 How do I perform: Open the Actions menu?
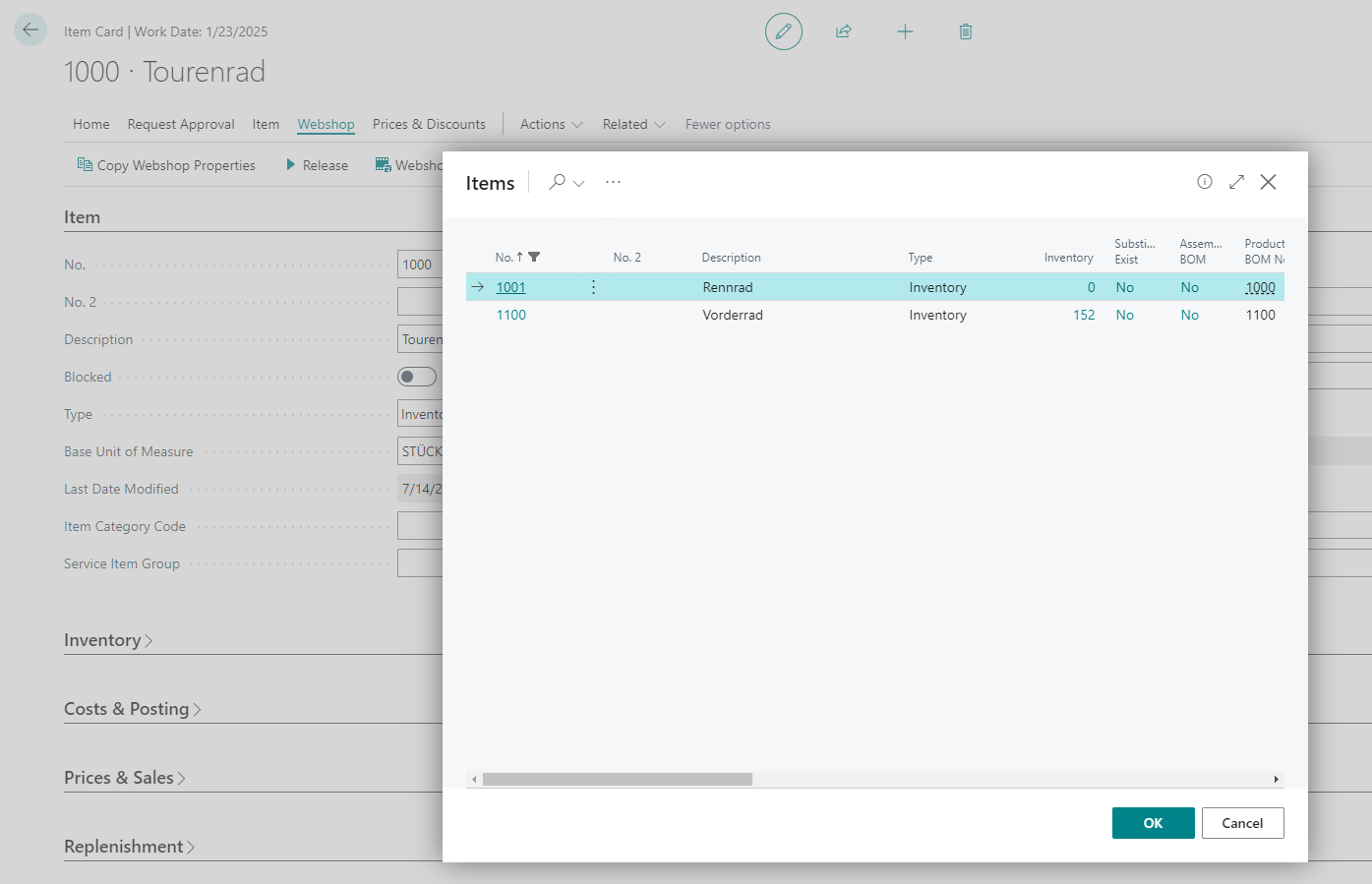tap(551, 124)
